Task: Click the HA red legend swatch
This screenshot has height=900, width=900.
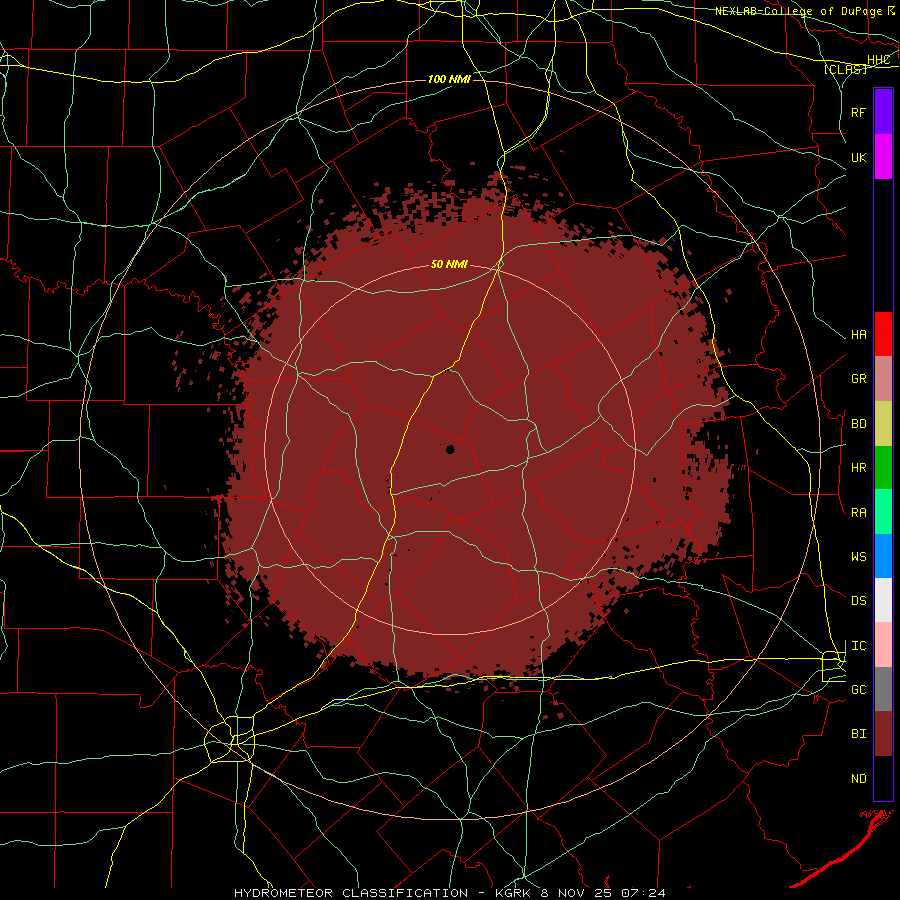Action: pyautogui.click(x=883, y=334)
